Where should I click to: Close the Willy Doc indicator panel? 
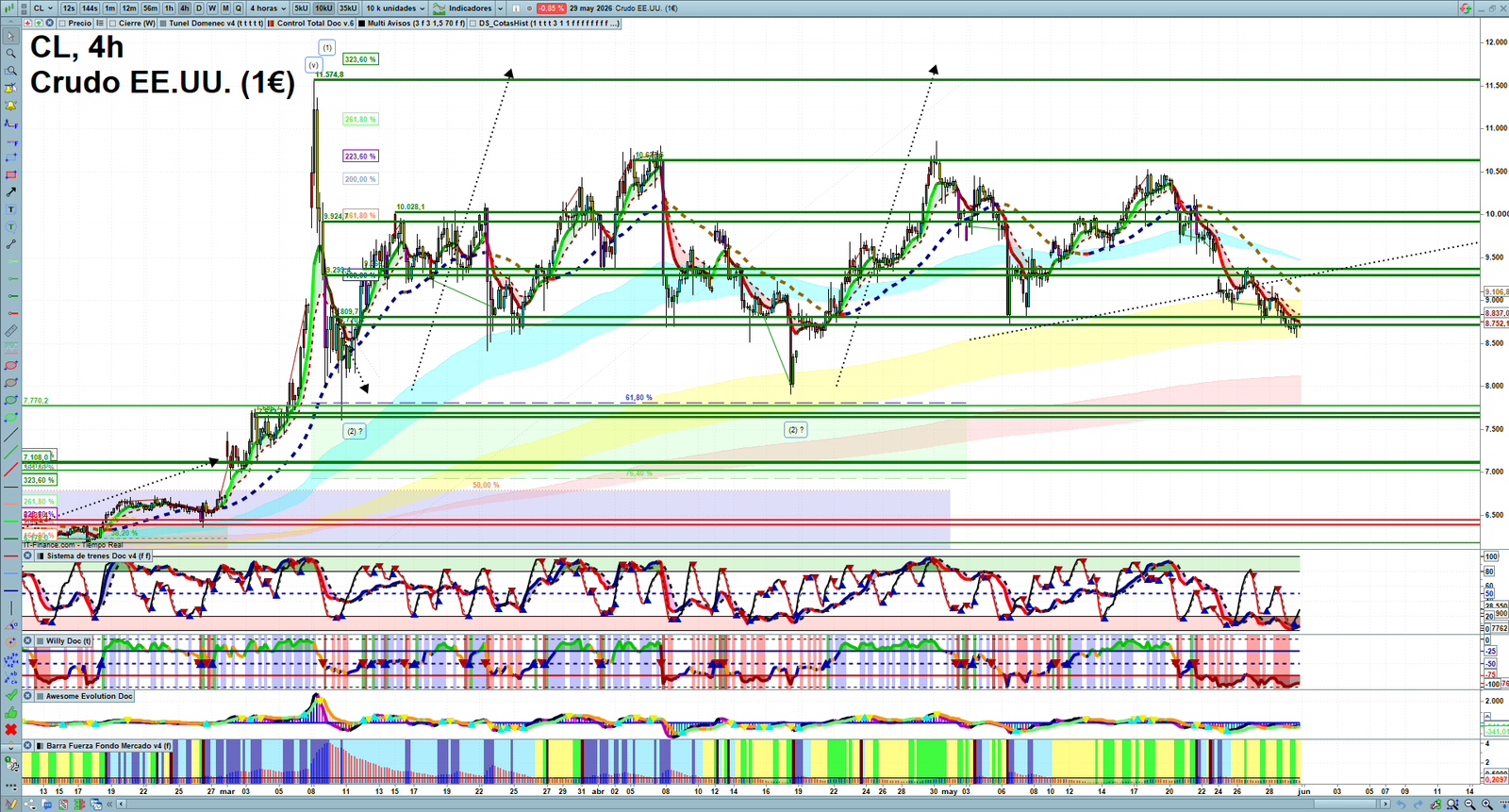coord(28,640)
